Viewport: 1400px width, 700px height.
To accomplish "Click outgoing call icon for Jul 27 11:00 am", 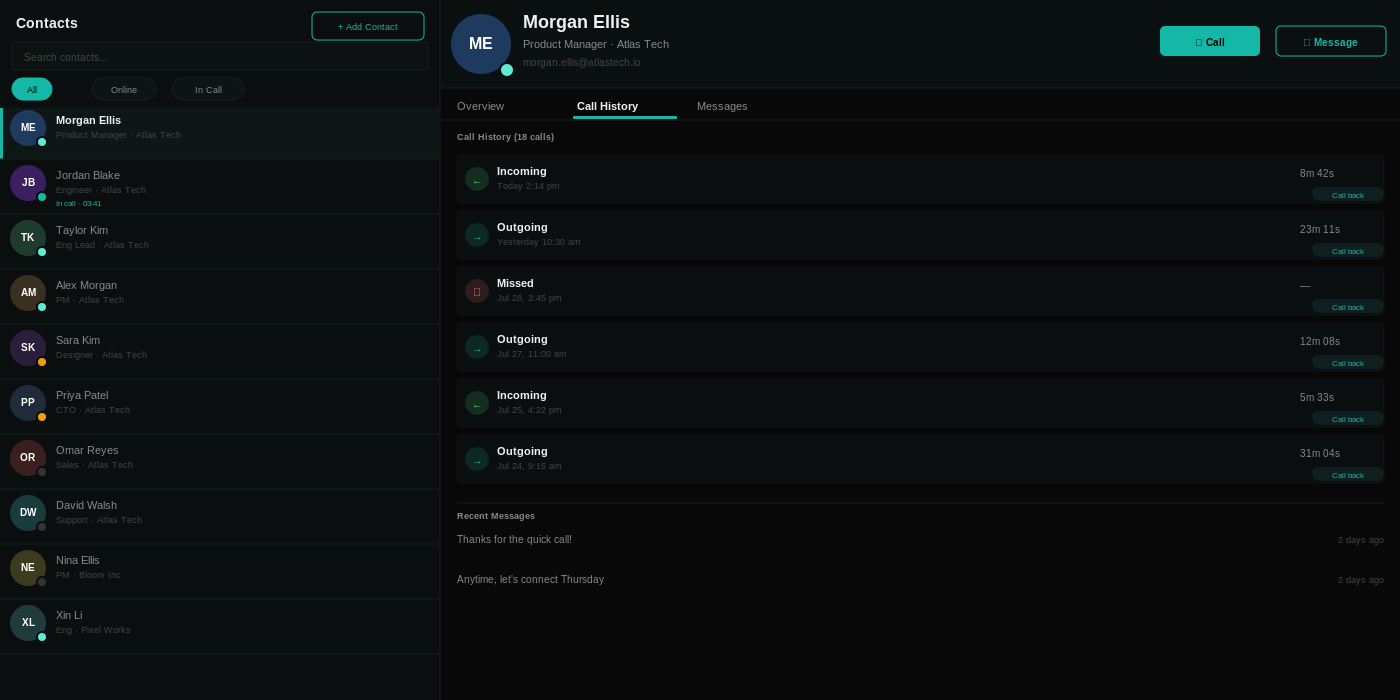I will pyautogui.click(x=477, y=347).
